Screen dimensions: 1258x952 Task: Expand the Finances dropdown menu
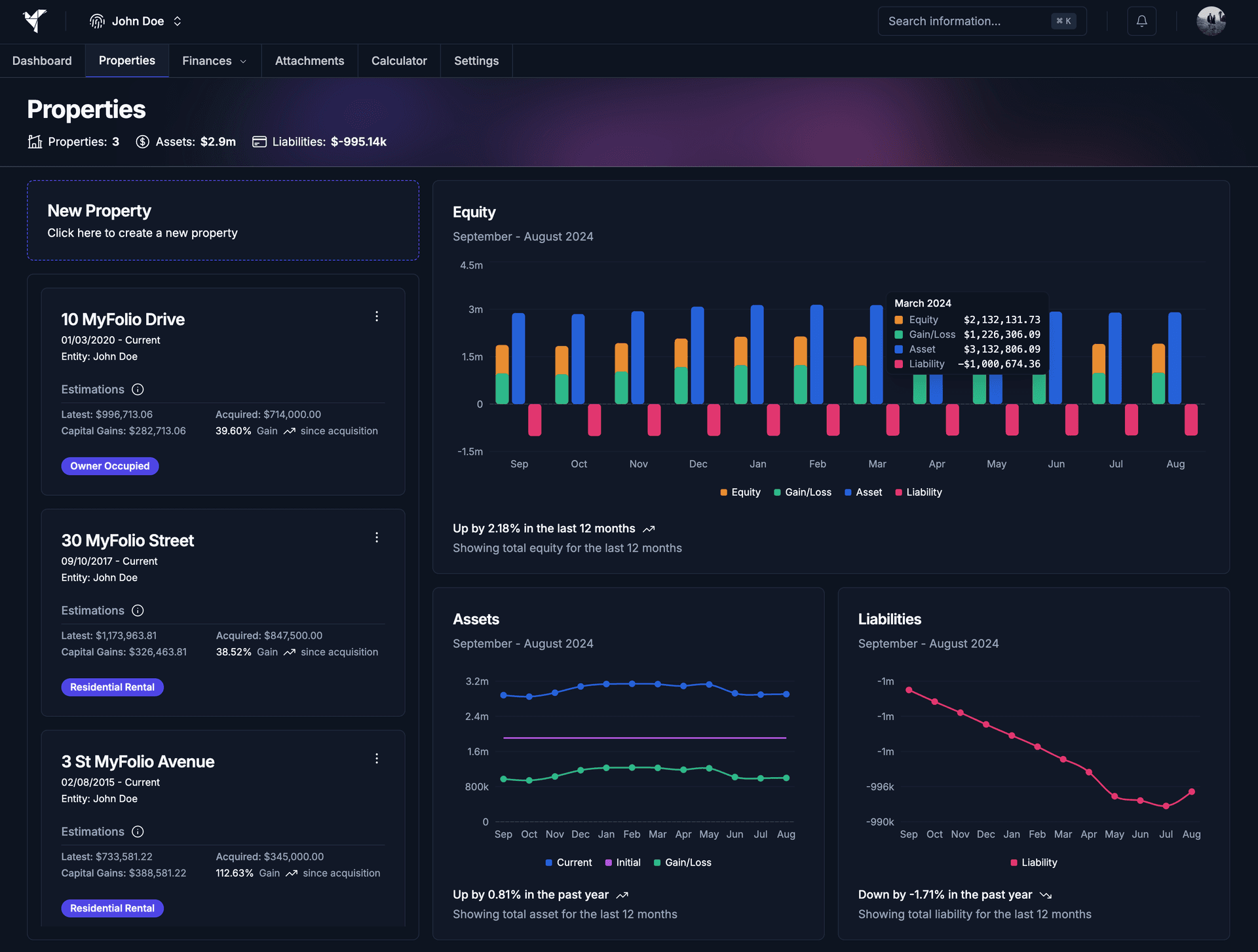point(214,60)
